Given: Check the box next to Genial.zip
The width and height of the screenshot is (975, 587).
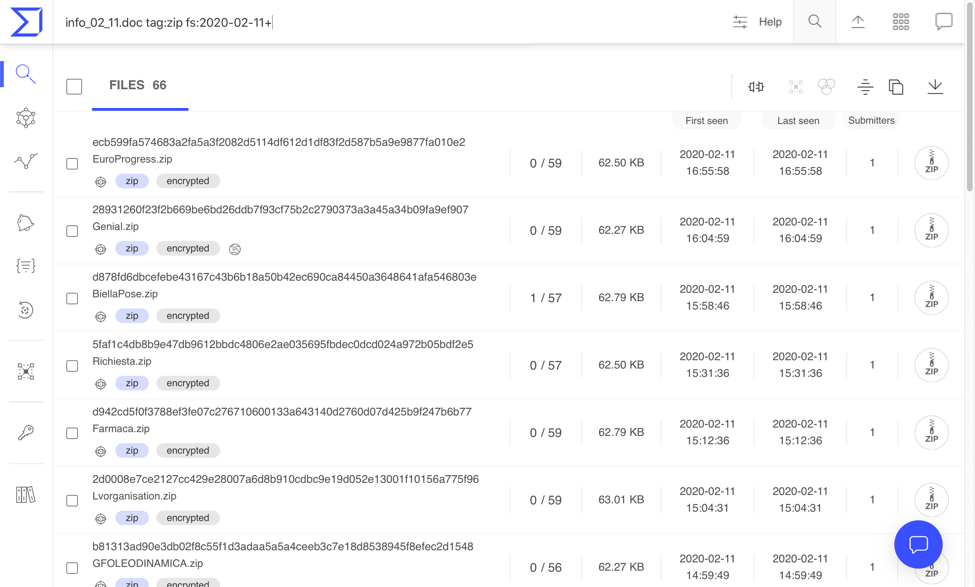Looking at the screenshot, I should click(72, 231).
